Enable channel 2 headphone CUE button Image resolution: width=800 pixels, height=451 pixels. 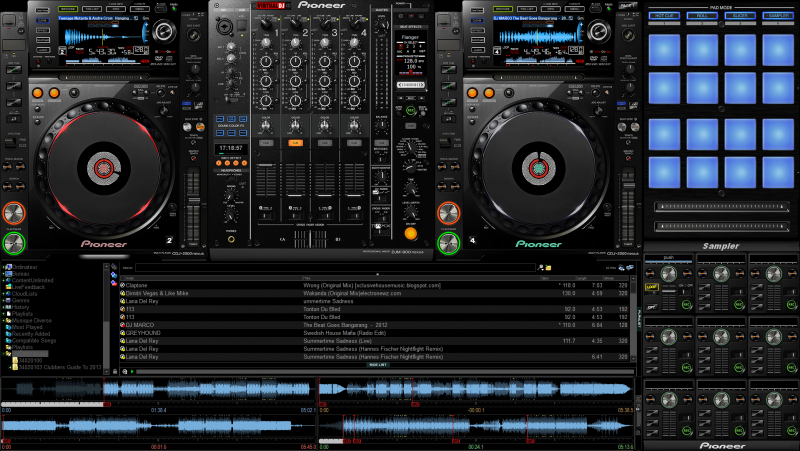295,143
